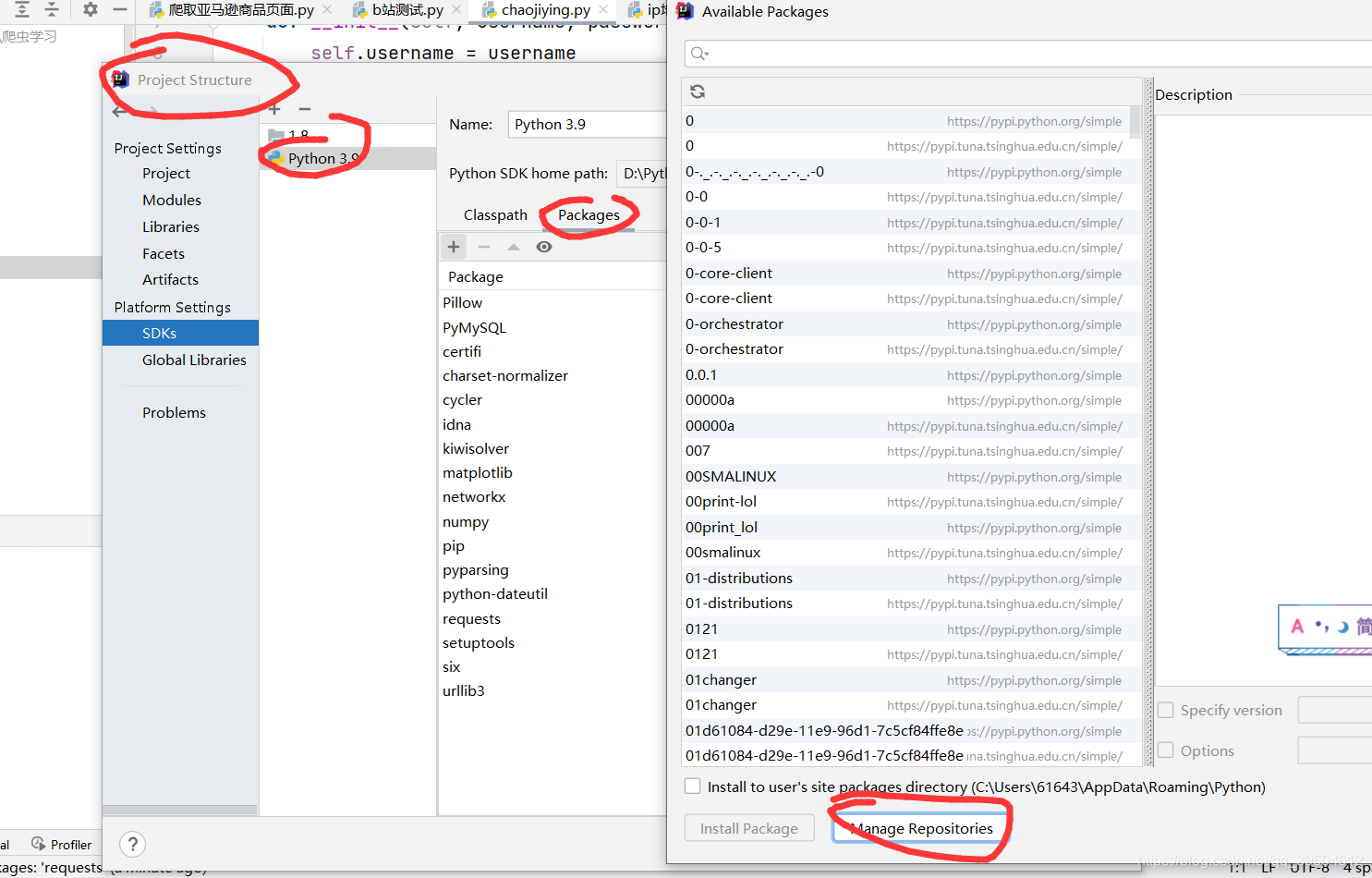Enable the Specify version checkbox
1372x878 pixels.
point(1166,710)
